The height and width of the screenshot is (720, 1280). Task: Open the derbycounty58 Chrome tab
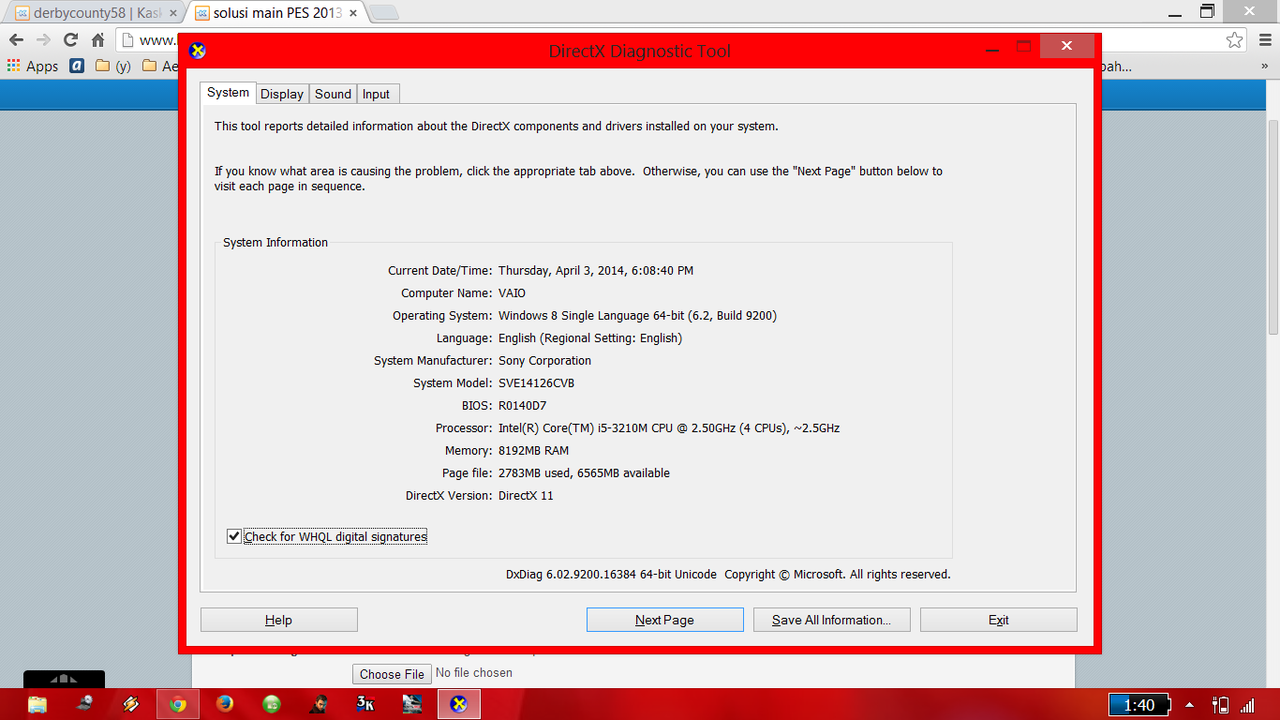click(95, 13)
